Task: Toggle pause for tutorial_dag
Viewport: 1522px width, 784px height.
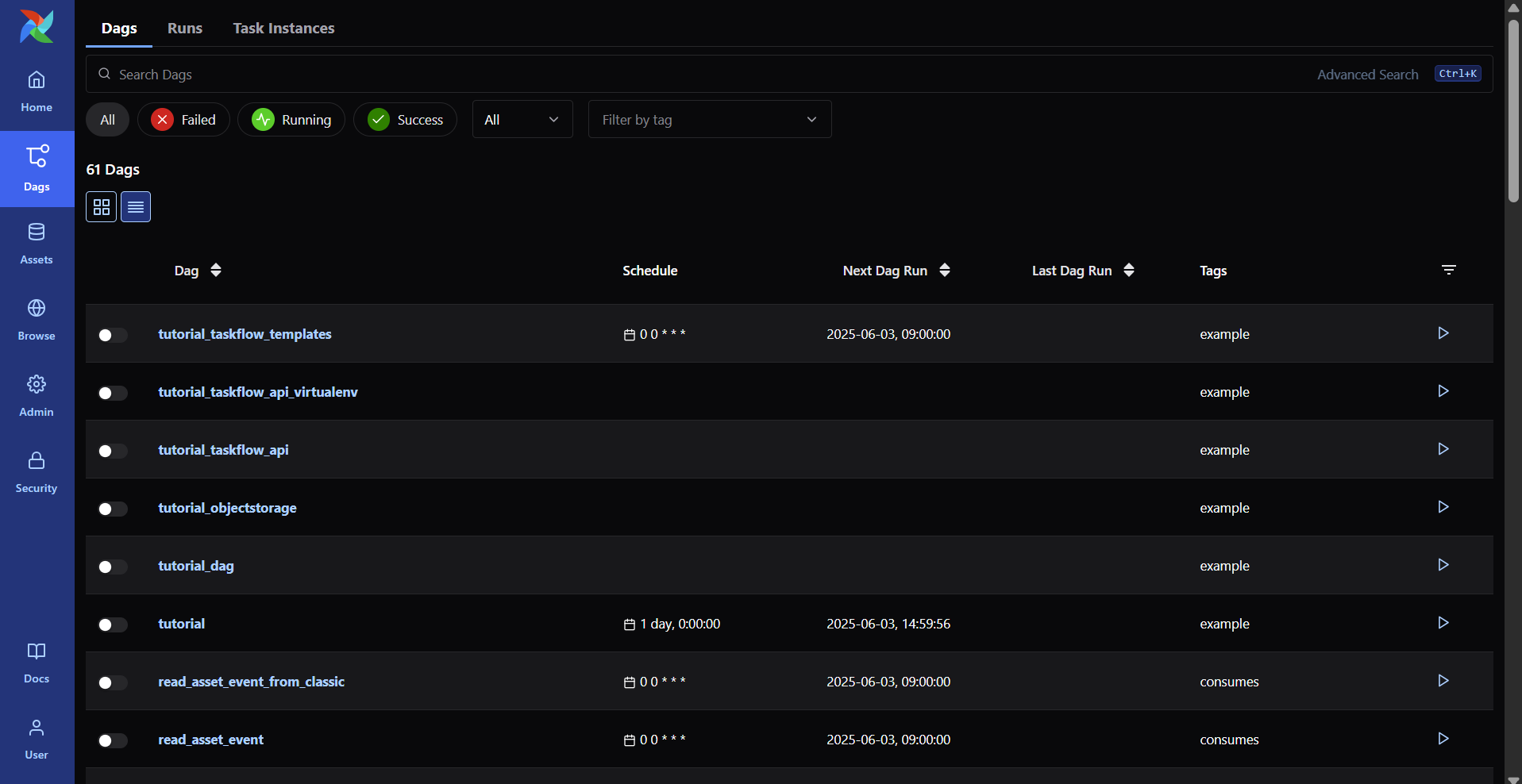Action: 113,567
